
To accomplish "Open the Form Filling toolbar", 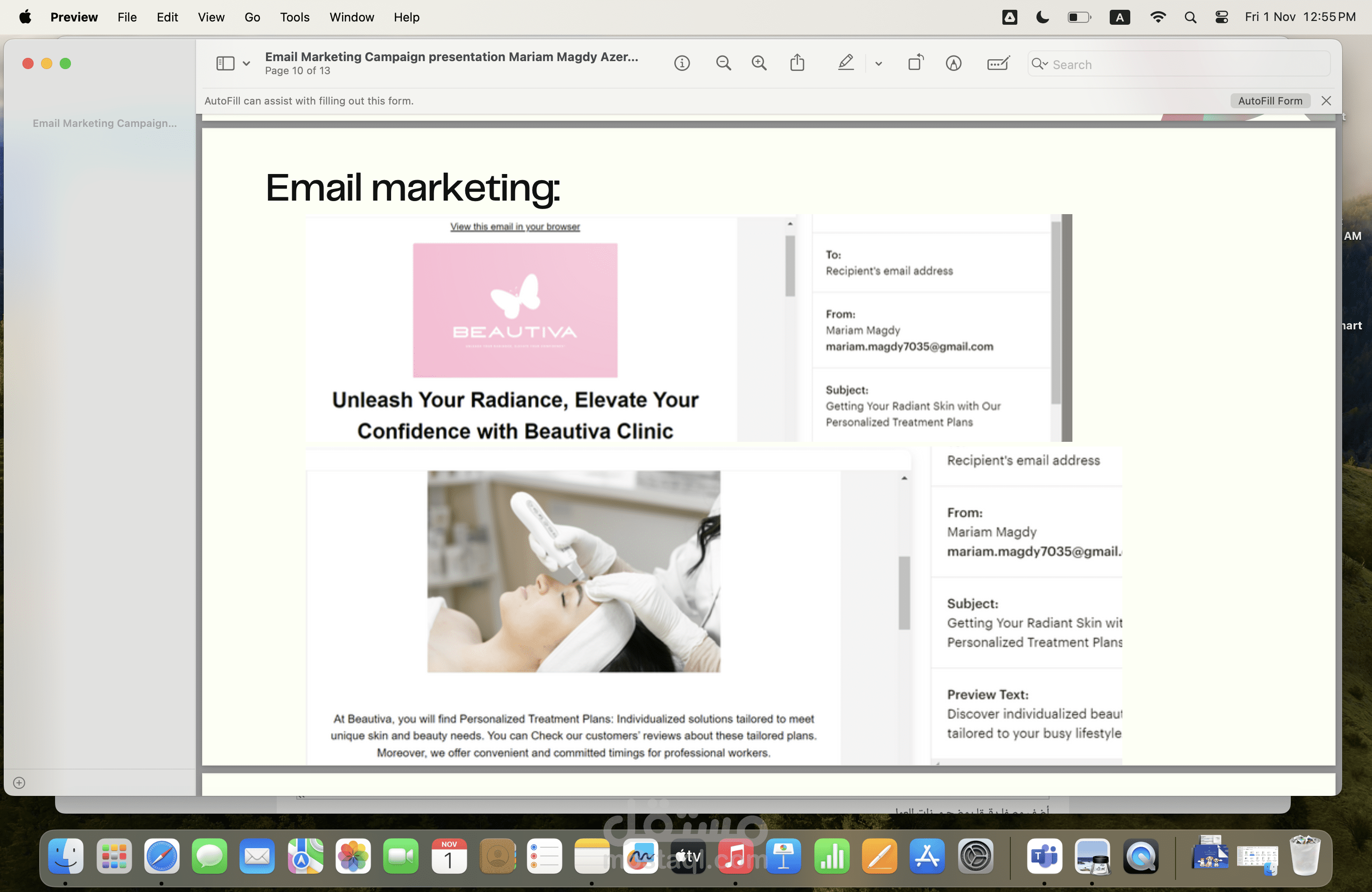I will 998,63.
